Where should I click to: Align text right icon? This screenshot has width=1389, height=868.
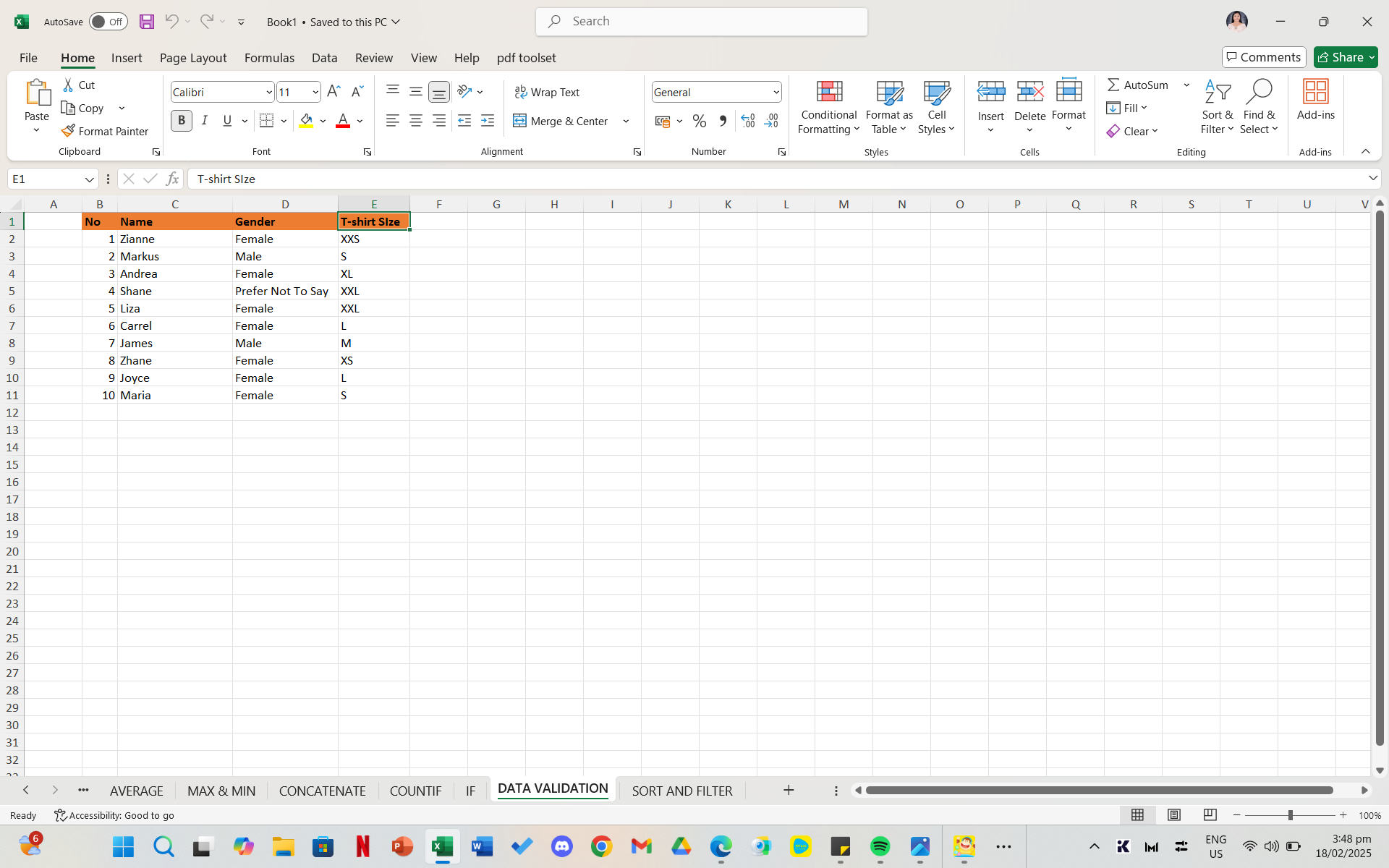click(x=439, y=121)
